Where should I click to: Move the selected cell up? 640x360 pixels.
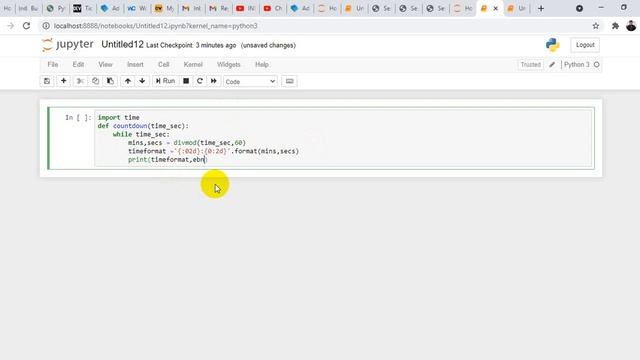(x=128, y=81)
